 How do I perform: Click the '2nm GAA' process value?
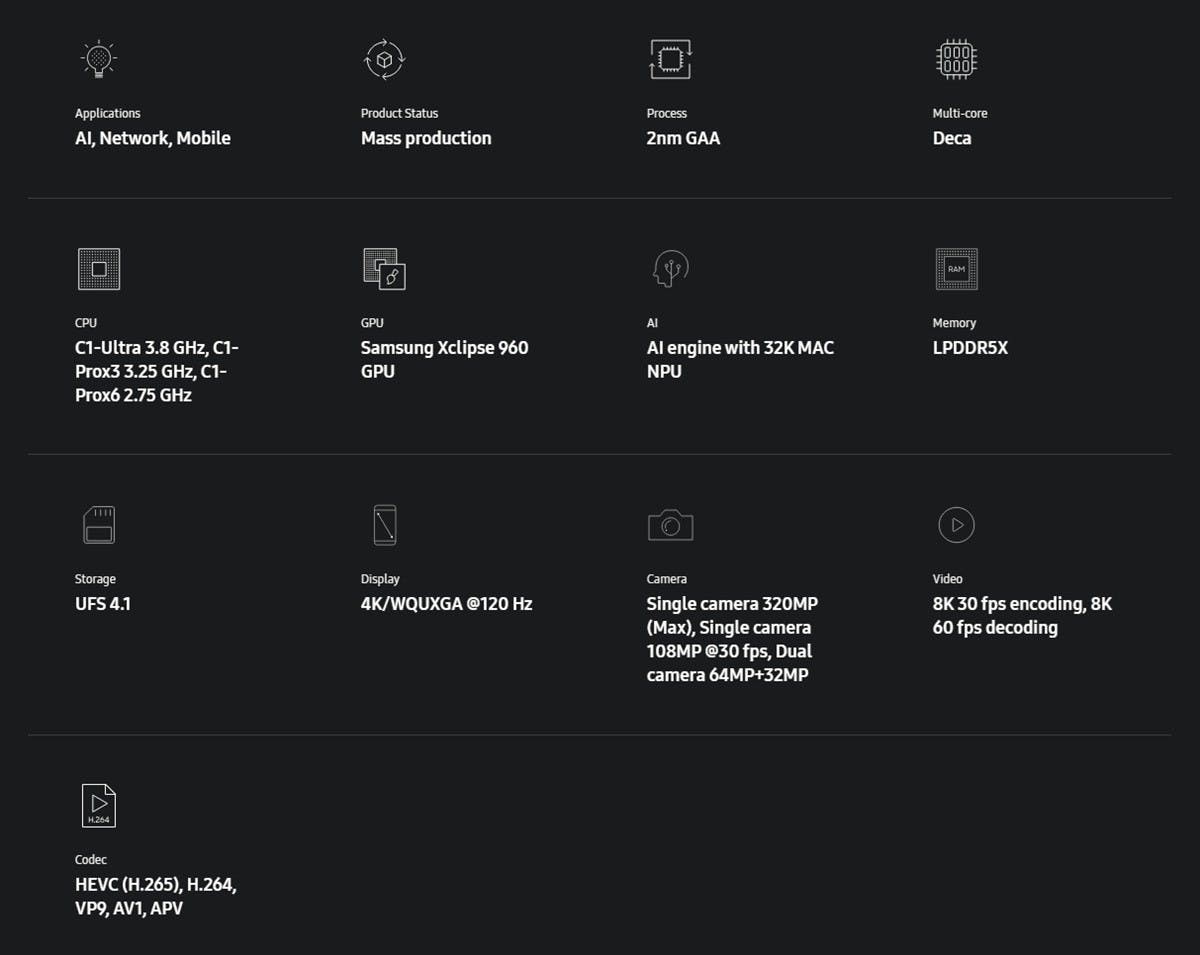(683, 138)
